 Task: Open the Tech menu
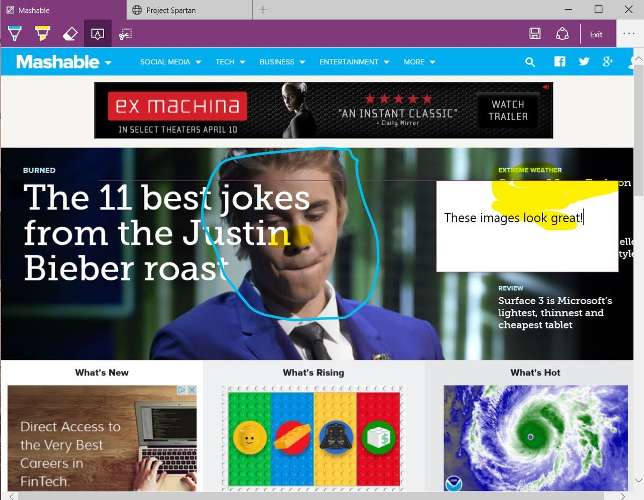click(230, 62)
